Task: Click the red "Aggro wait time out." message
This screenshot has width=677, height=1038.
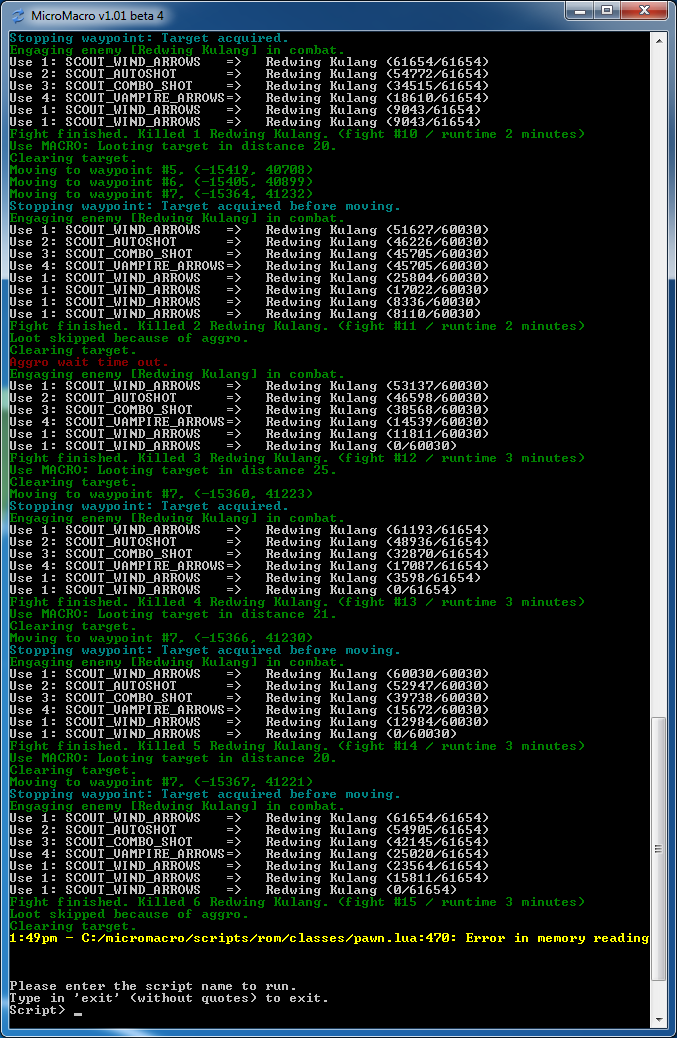Action: [88, 362]
